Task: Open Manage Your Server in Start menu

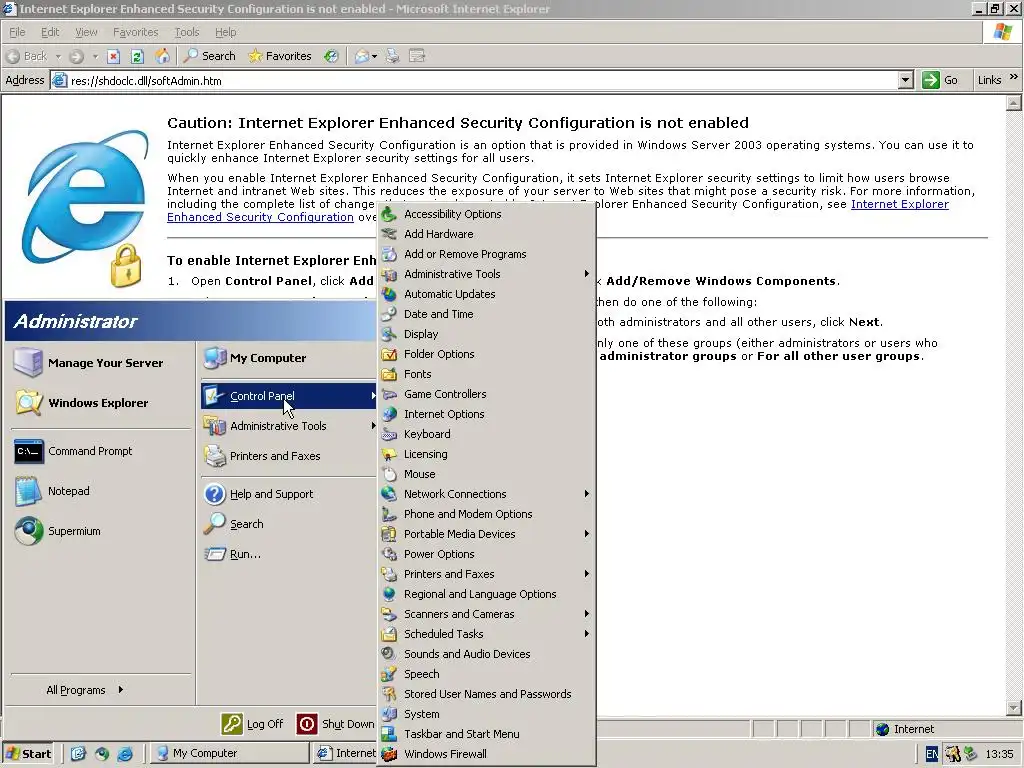Action: 100,363
